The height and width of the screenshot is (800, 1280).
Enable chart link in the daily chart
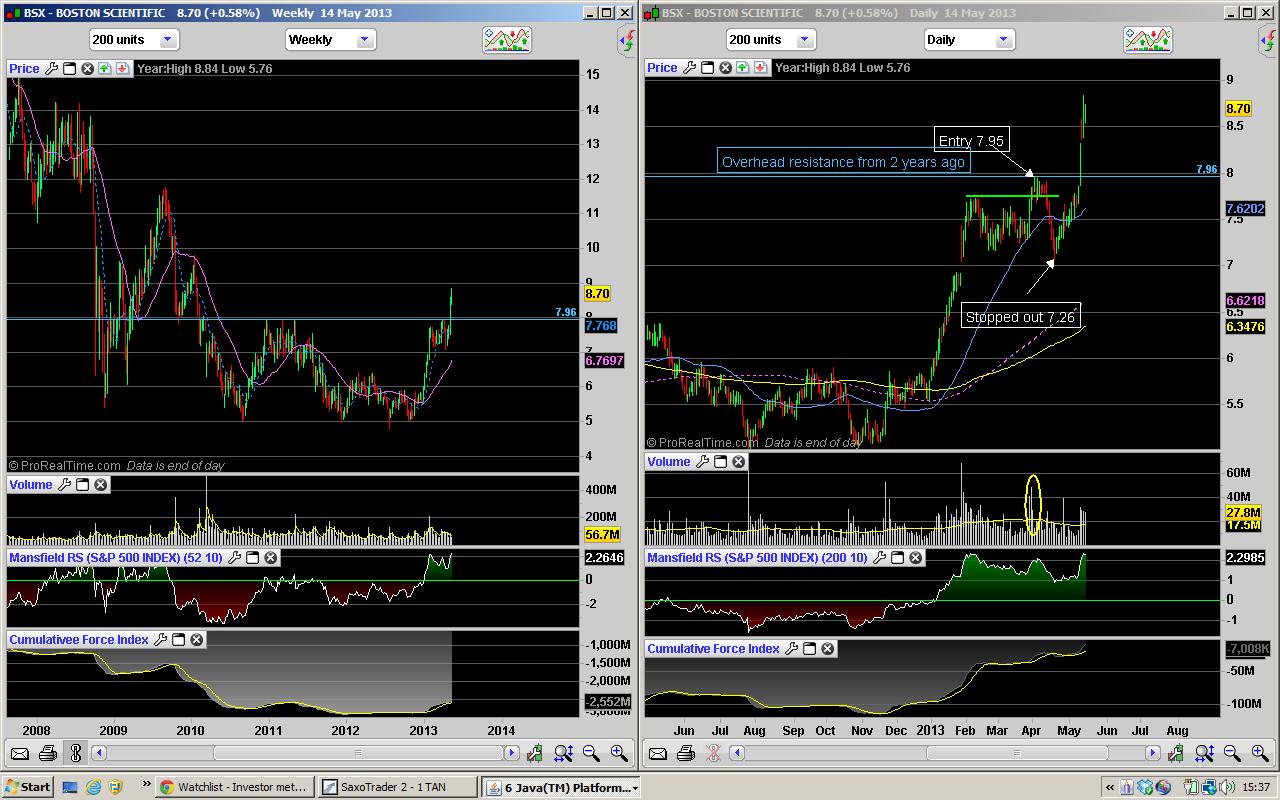[714, 753]
